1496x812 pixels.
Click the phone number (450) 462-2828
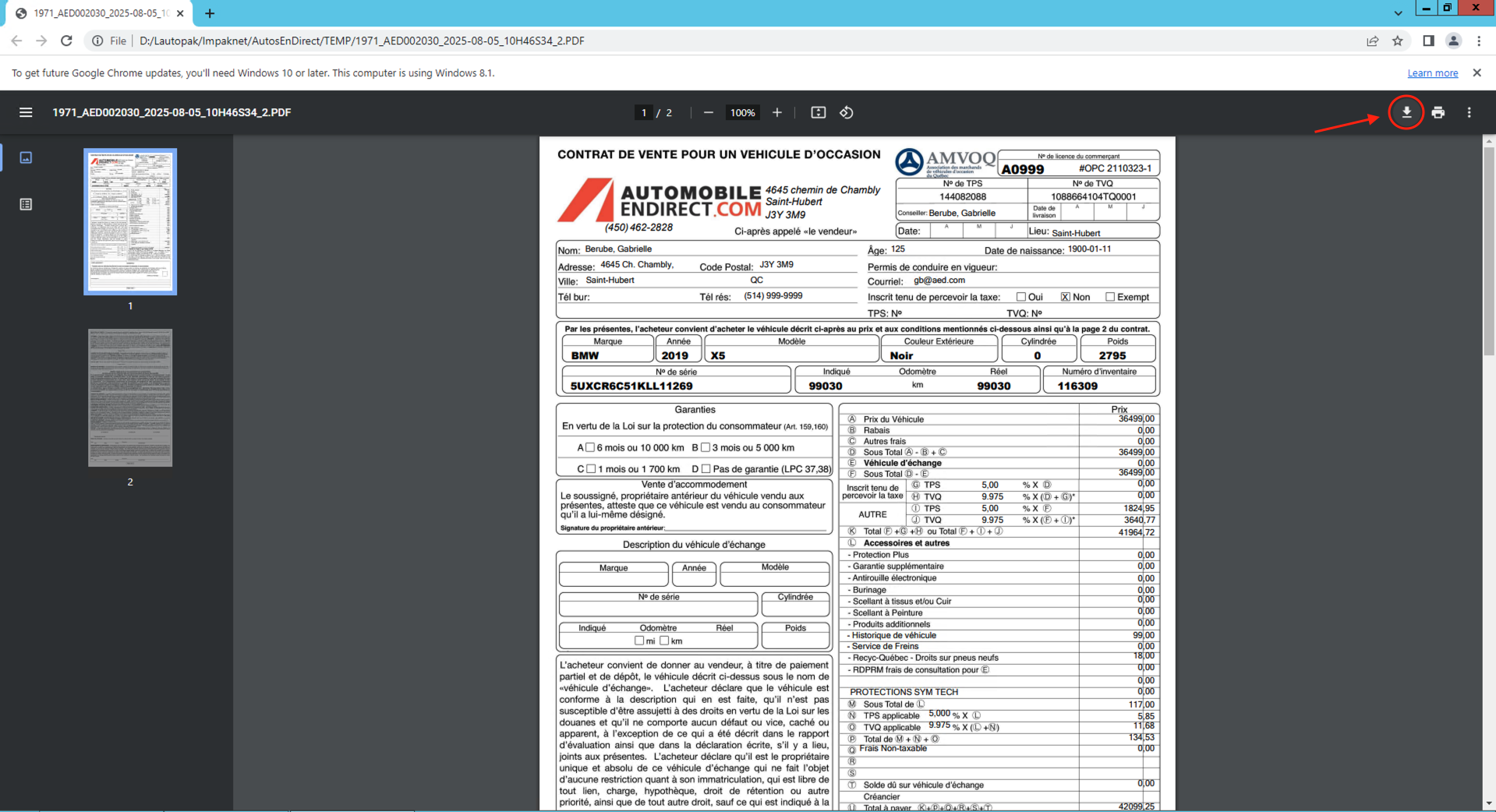click(x=638, y=228)
